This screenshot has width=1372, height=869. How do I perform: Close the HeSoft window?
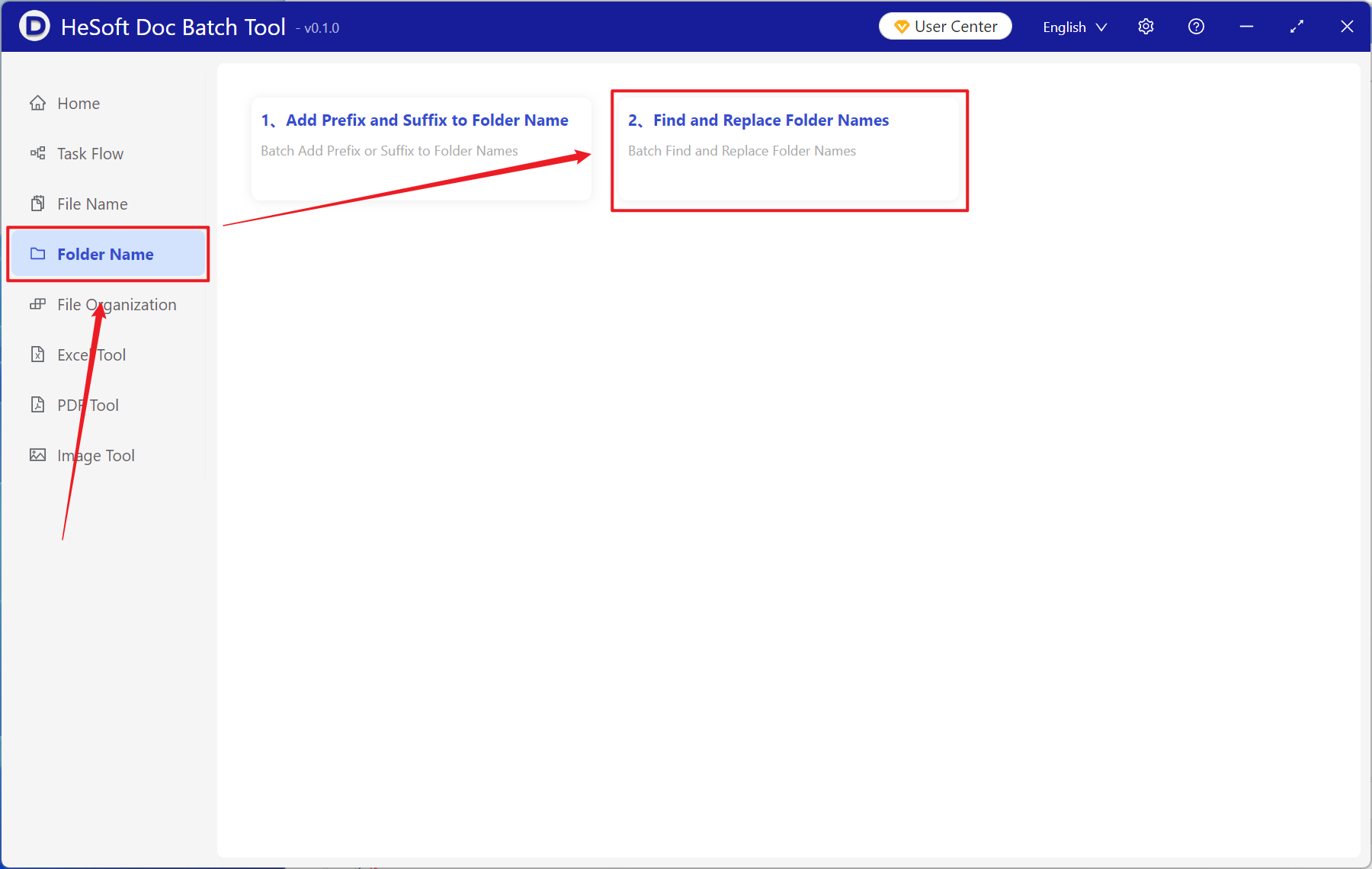(1347, 27)
